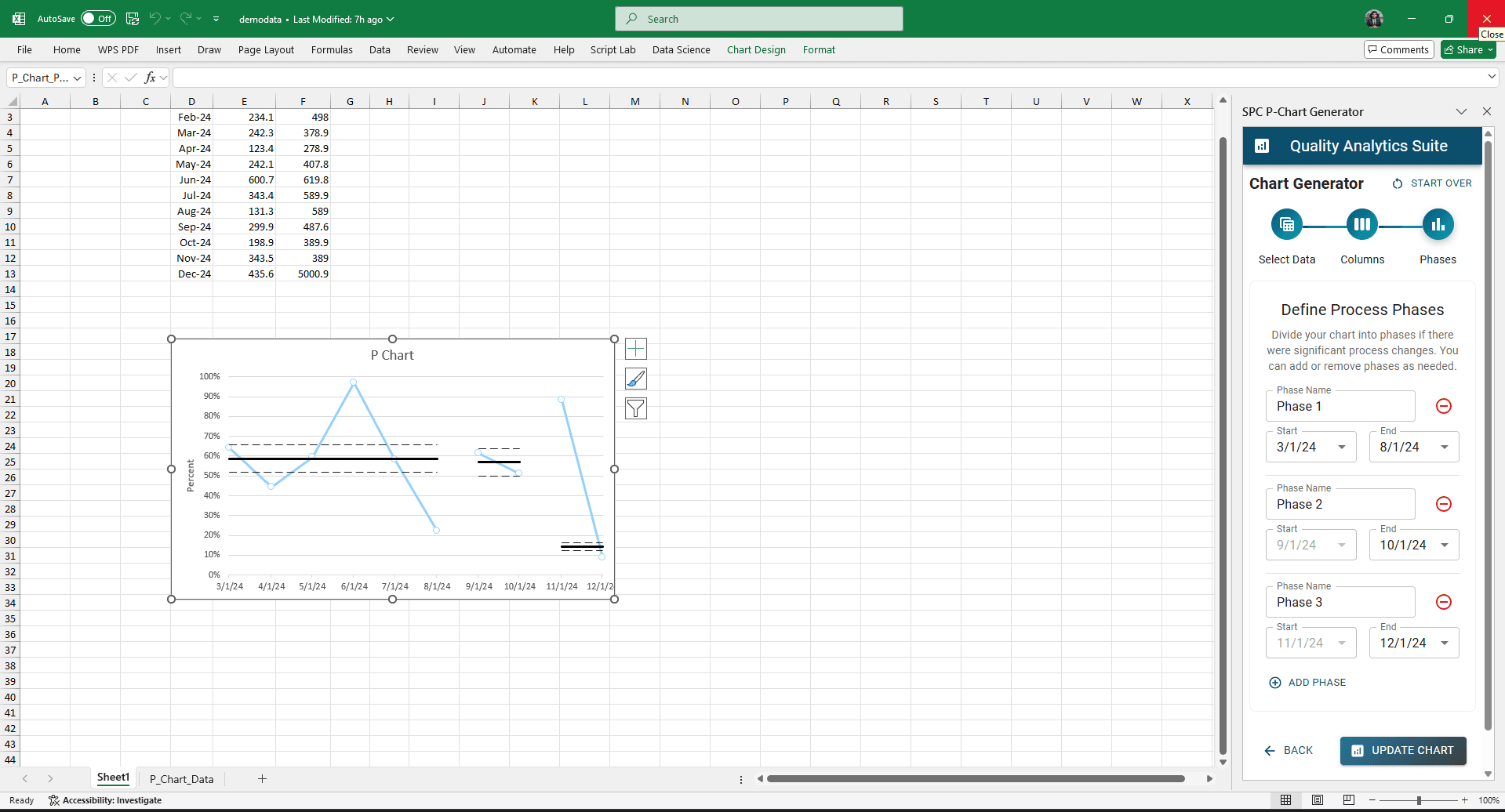The image size is (1505, 812).
Task: Click the Insert Function fx icon
Action: 151,78
